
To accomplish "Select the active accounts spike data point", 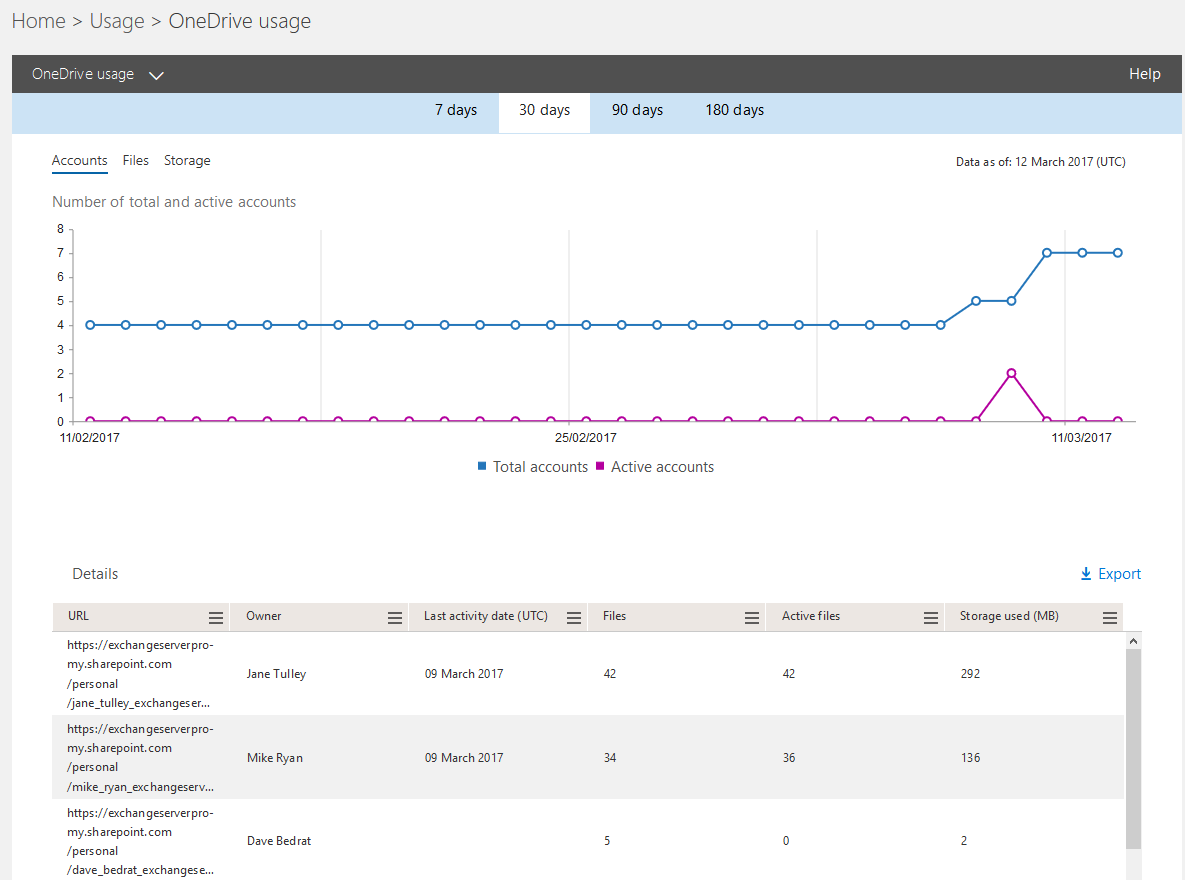I will tap(1011, 372).
